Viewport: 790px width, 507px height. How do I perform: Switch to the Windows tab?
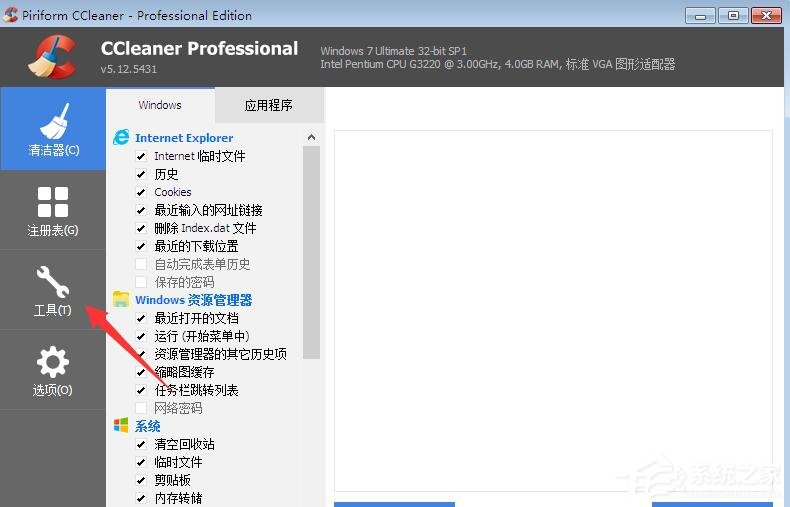pyautogui.click(x=160, y=105)
